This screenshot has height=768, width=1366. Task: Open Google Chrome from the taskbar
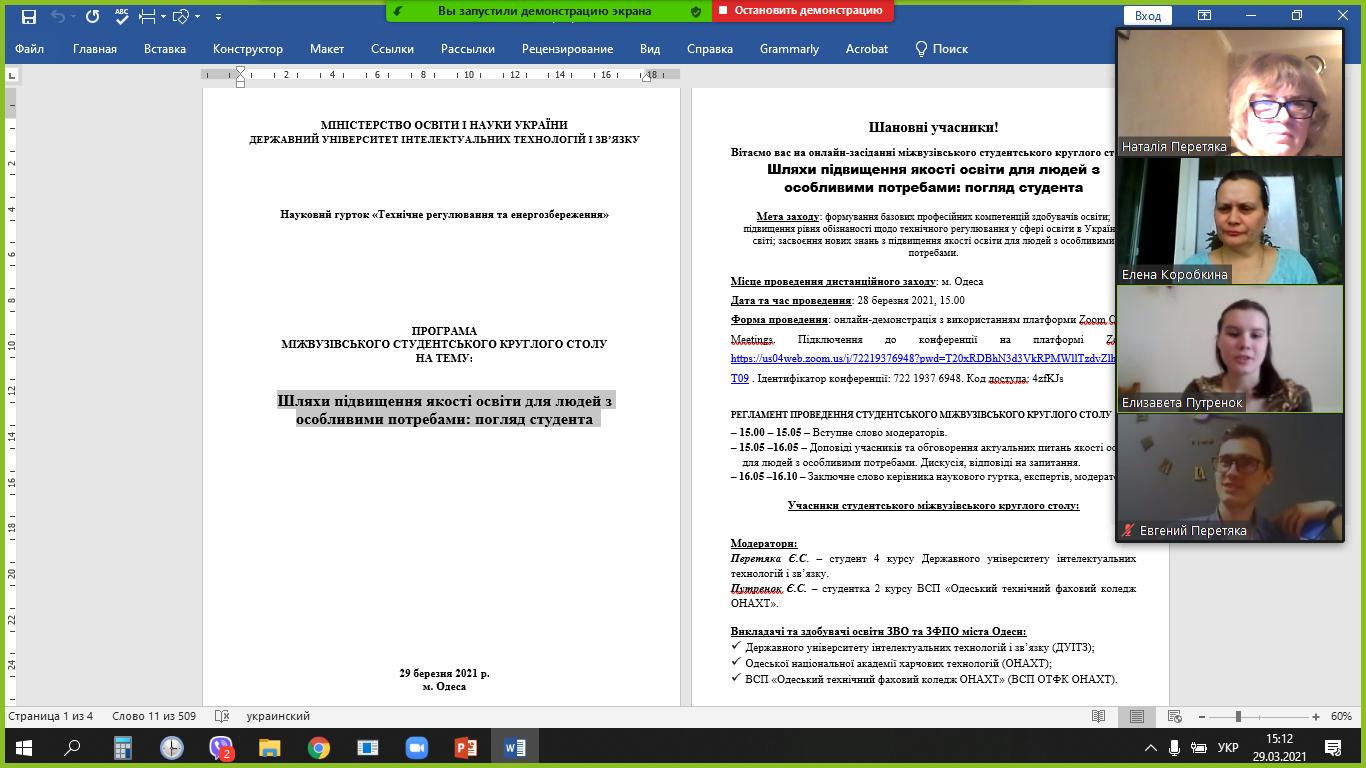(318, 748)
